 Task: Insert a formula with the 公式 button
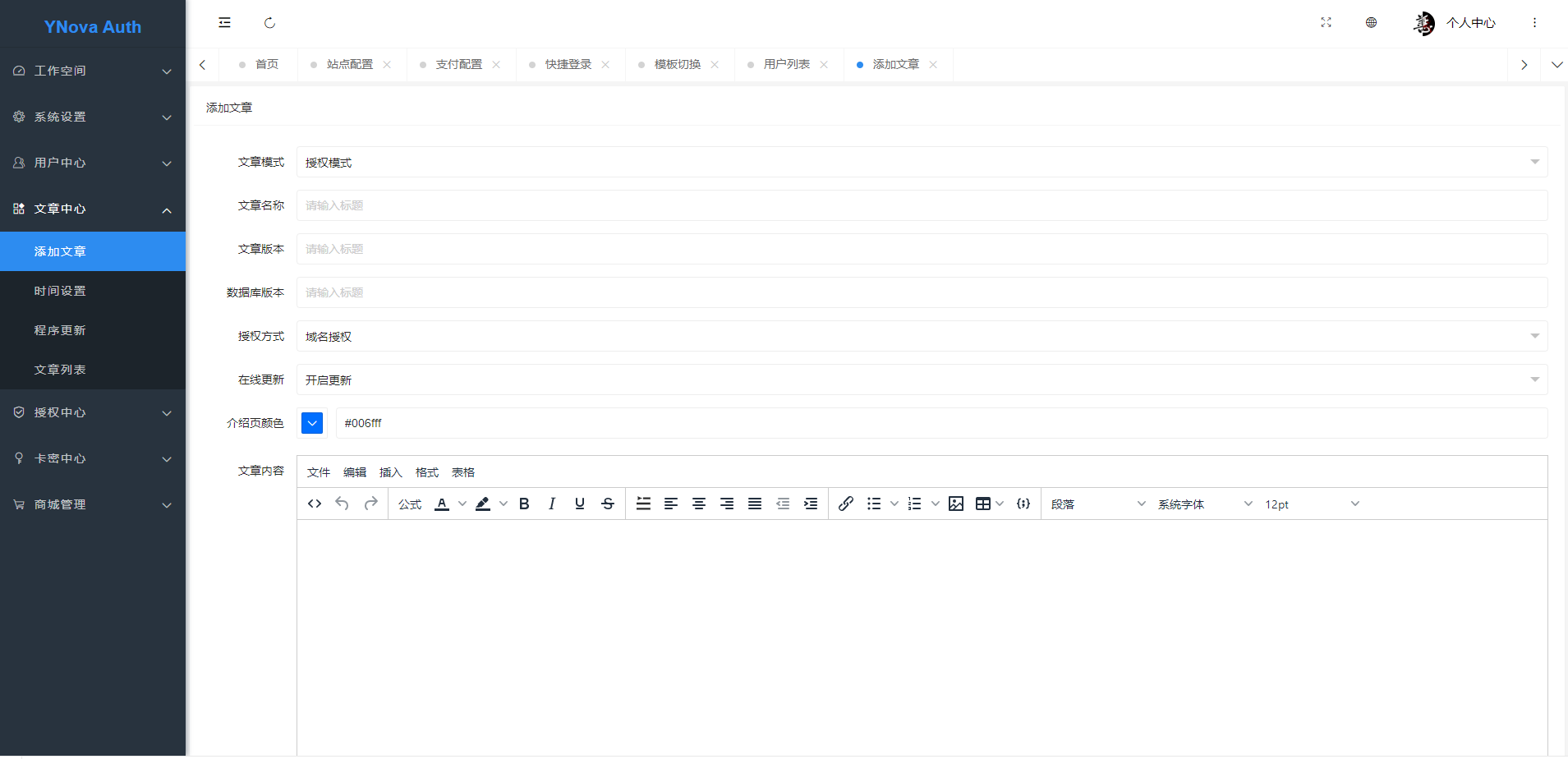(410, 504)
